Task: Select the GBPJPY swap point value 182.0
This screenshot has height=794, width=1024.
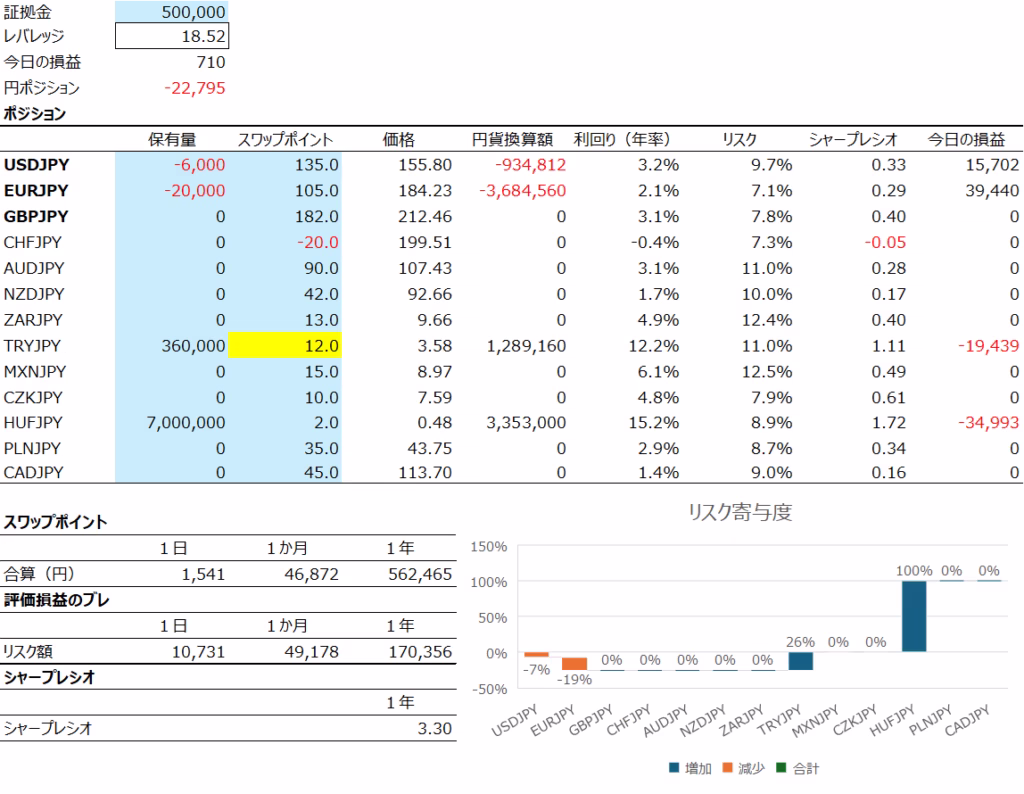Action: coord(285,216)
